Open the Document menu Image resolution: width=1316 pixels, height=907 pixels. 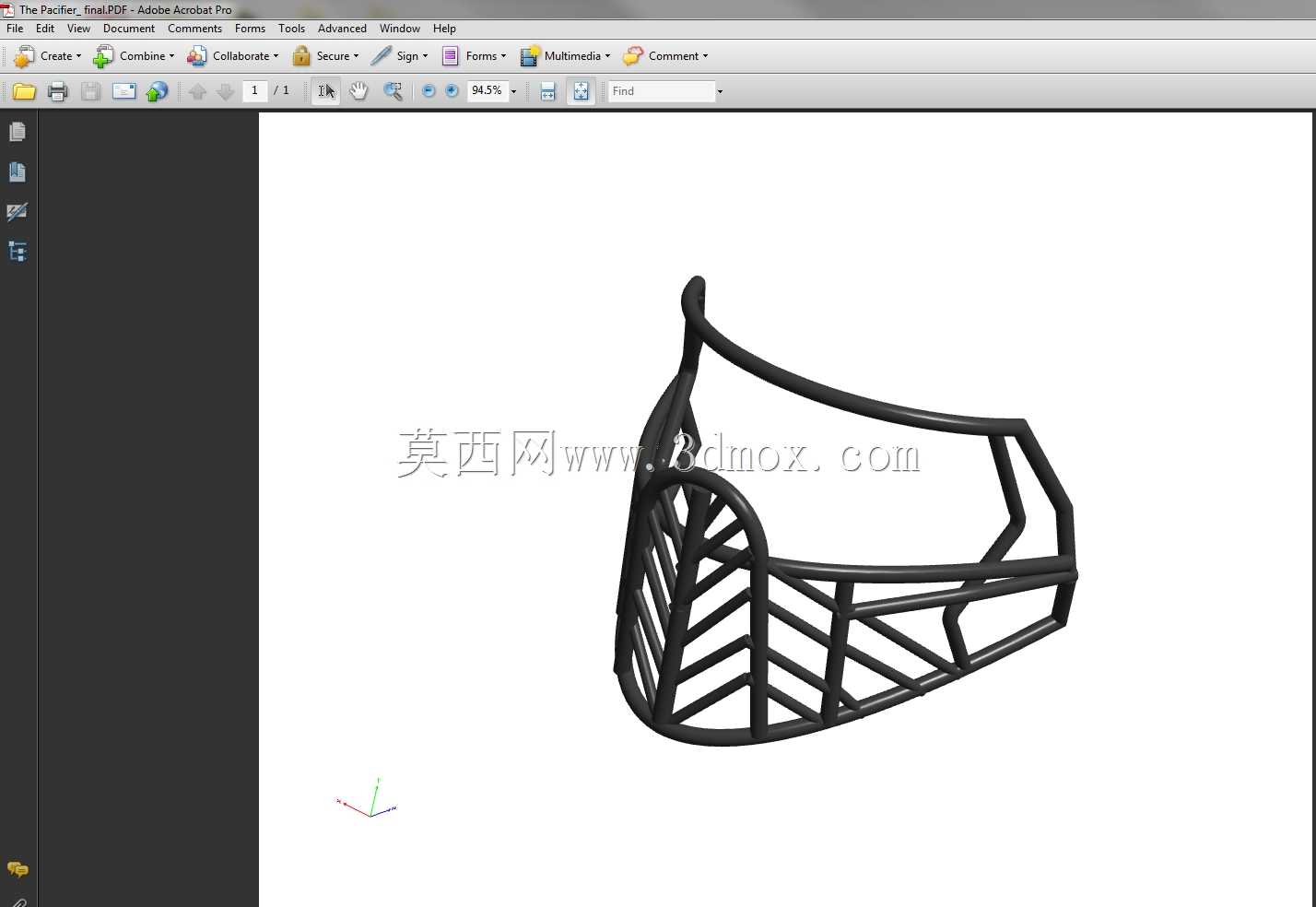coord(129,29)
